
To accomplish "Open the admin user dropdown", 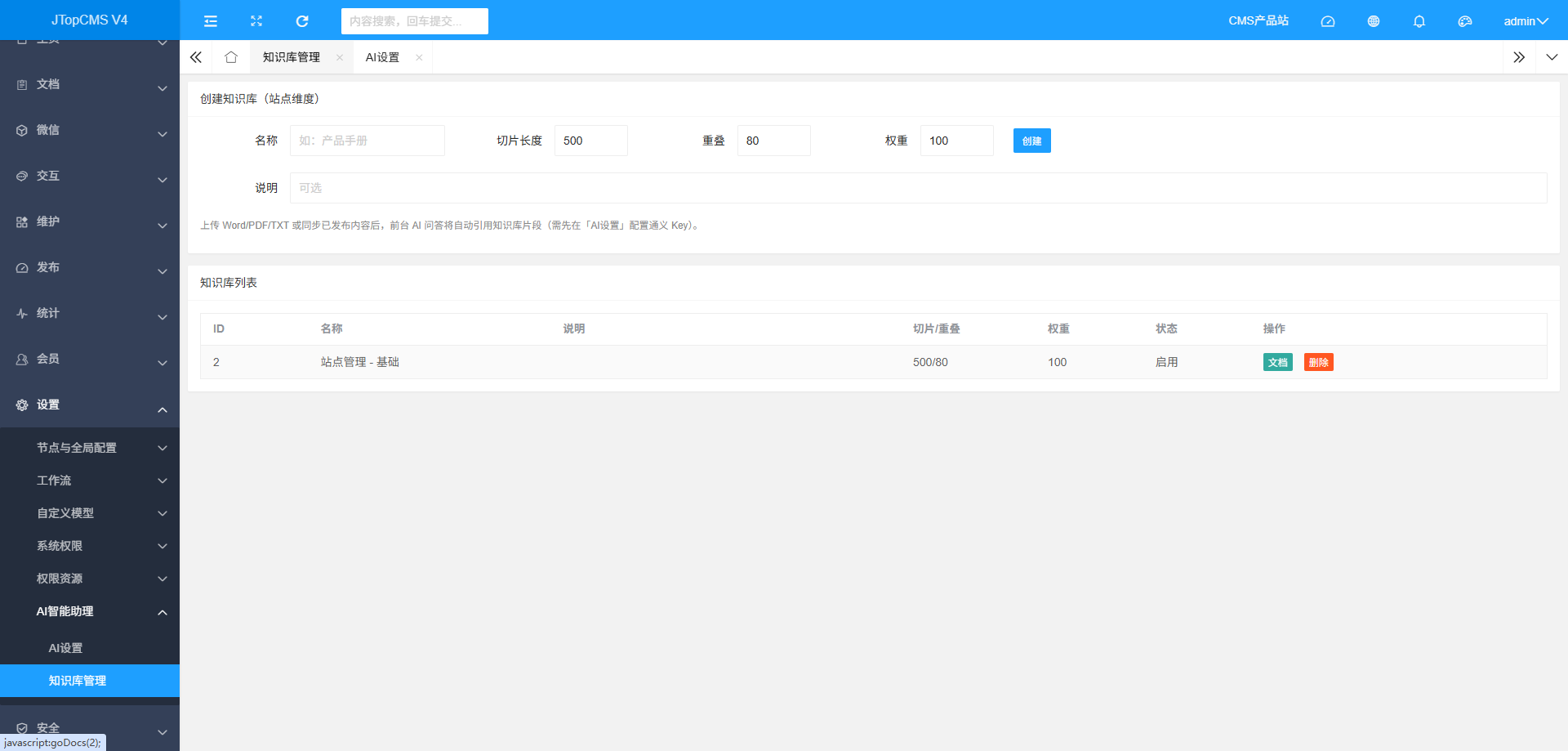I will 1526,21.
